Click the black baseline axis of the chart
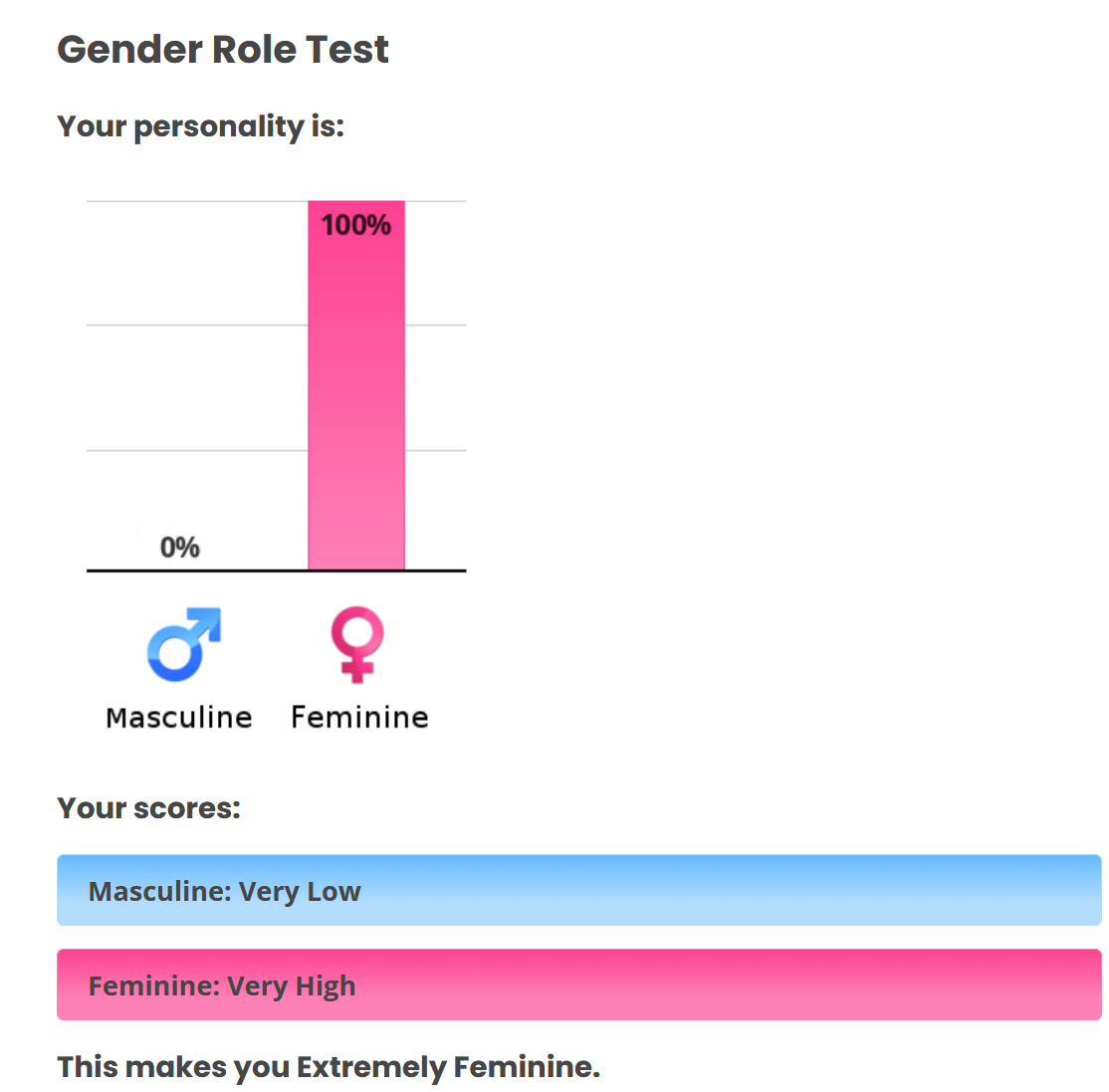 point(199,570)
